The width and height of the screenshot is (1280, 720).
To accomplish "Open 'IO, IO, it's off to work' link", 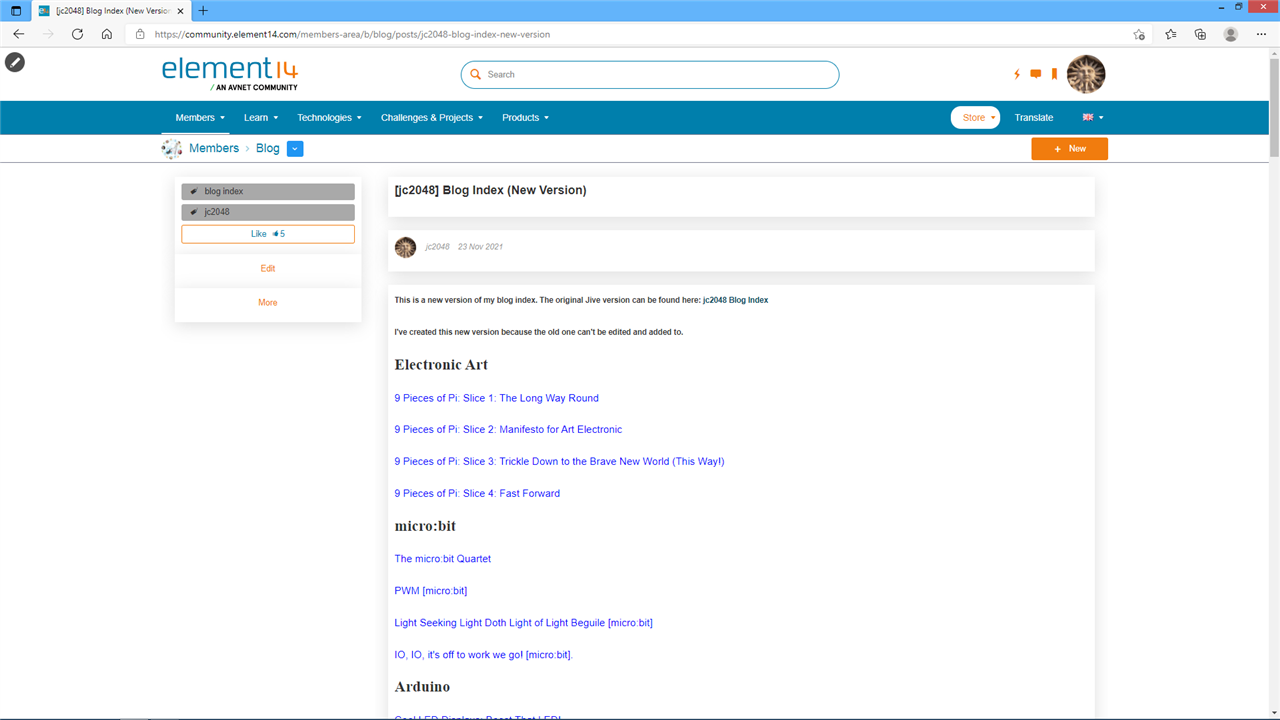I will (484, 655).
